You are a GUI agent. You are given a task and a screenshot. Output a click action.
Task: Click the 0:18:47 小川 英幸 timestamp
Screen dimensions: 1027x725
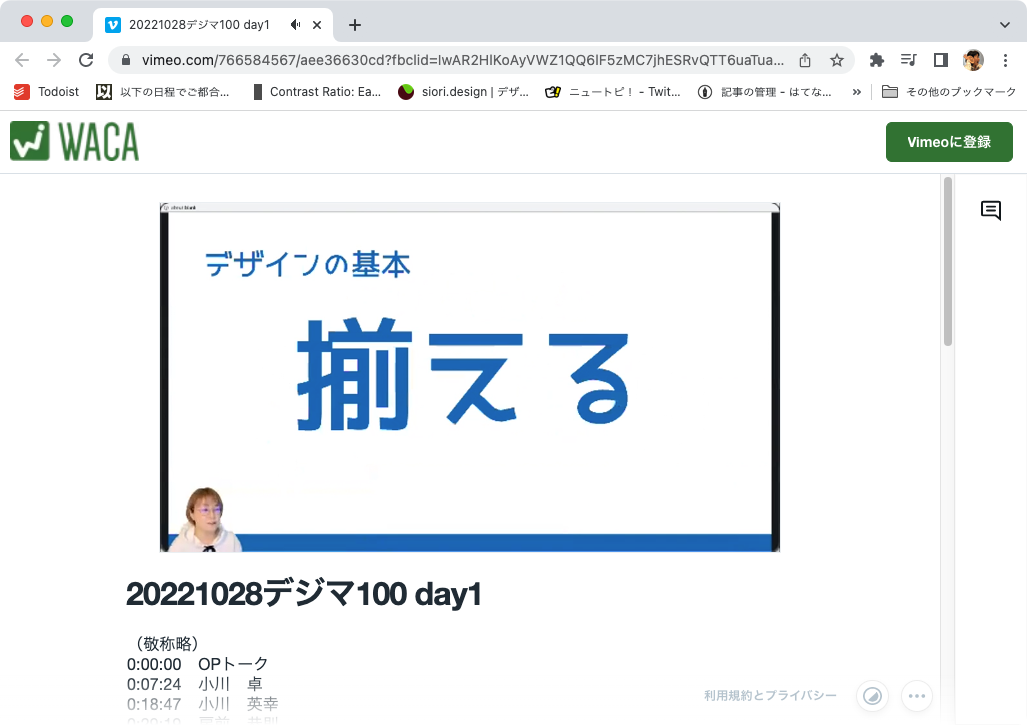202,704
